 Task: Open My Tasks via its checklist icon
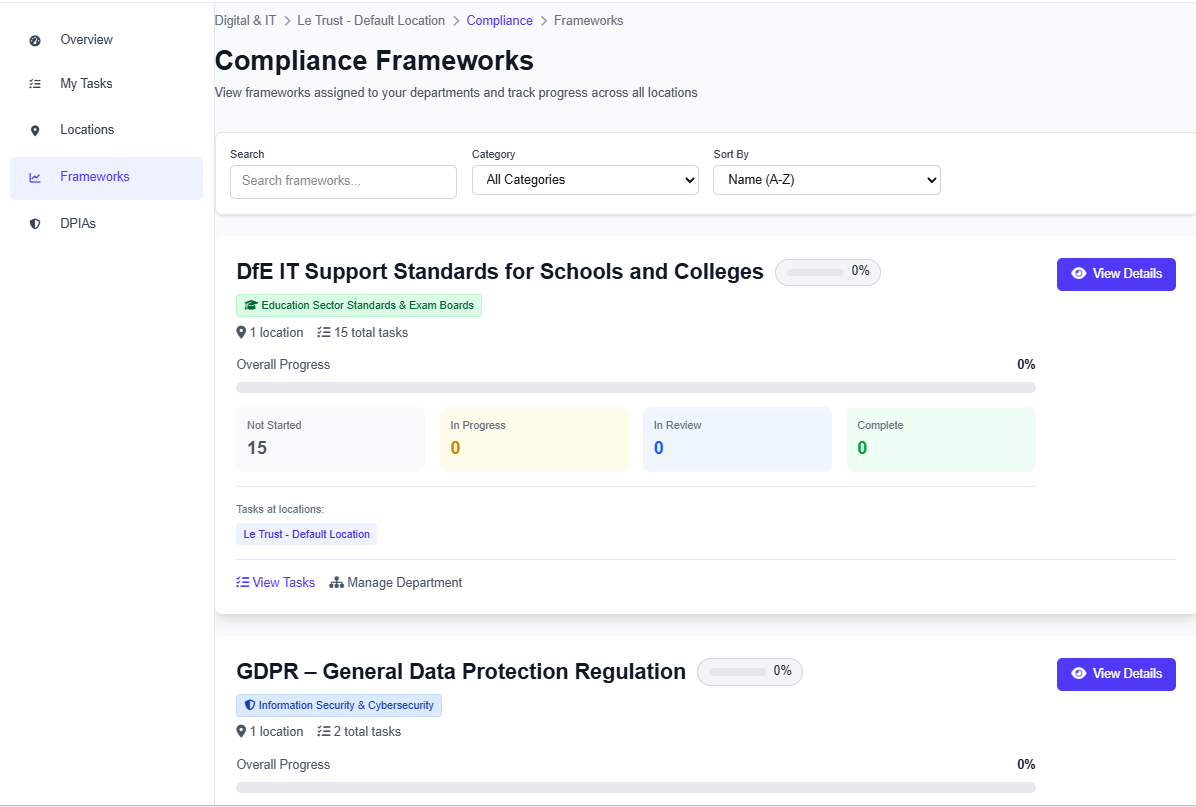click(36, 83)
